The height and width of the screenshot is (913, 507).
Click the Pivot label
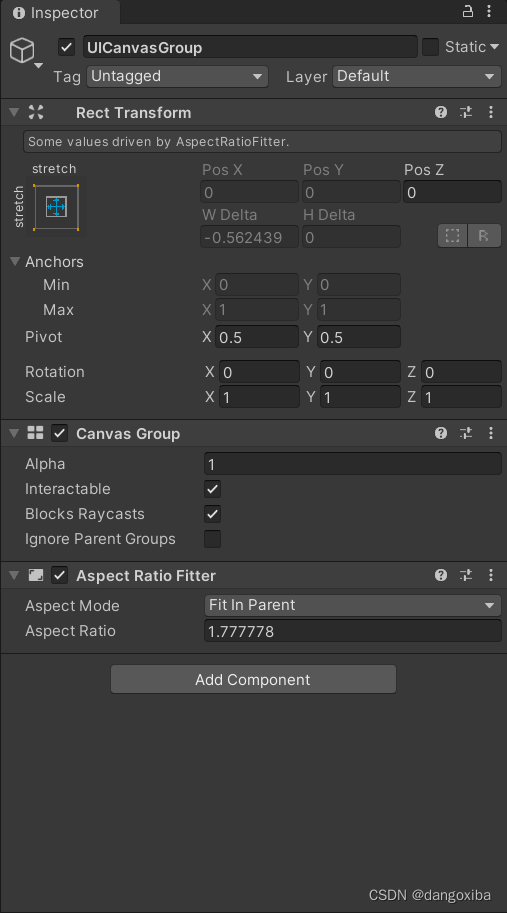(x=44, y=337)
